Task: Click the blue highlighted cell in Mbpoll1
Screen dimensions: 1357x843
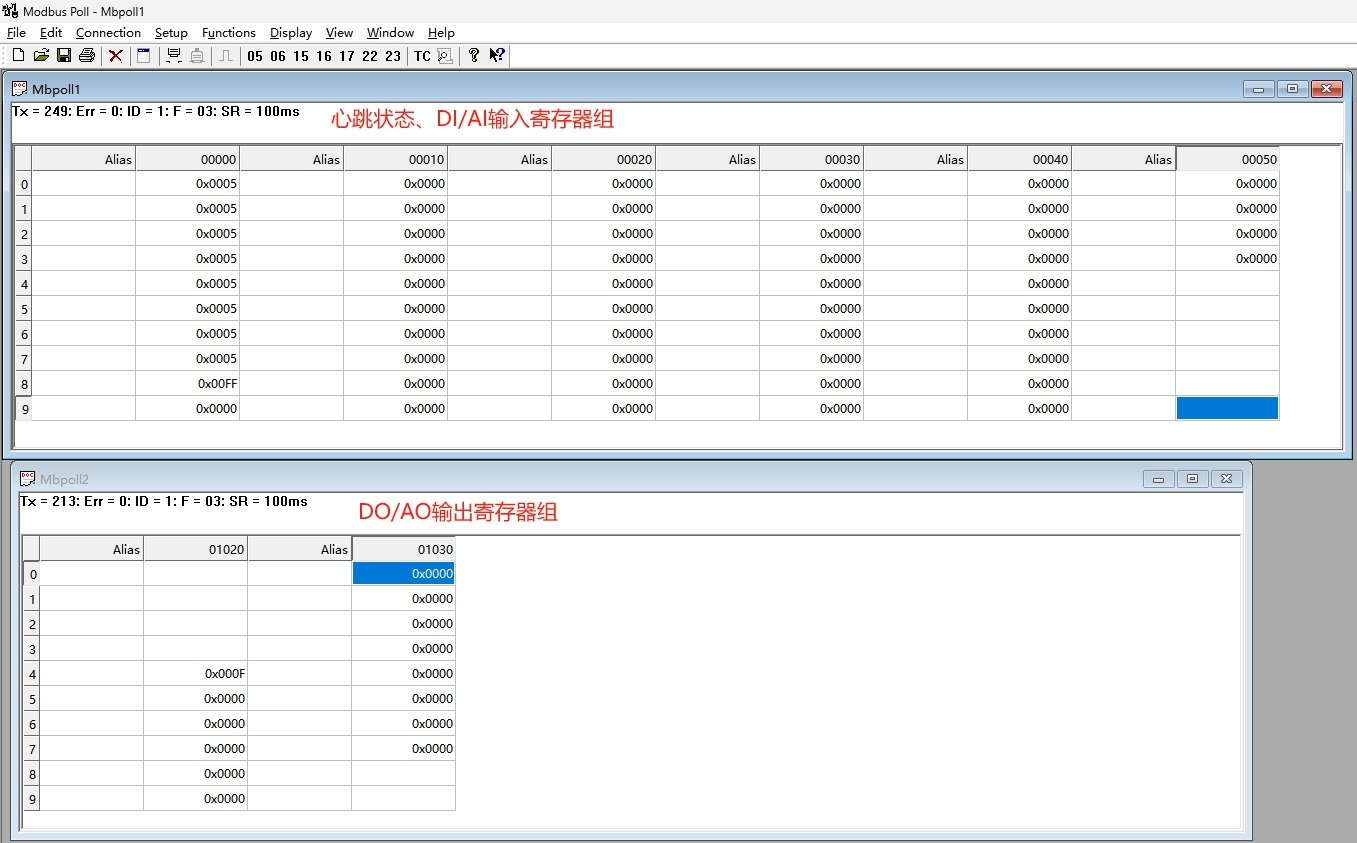Action: coord(1228,408)
